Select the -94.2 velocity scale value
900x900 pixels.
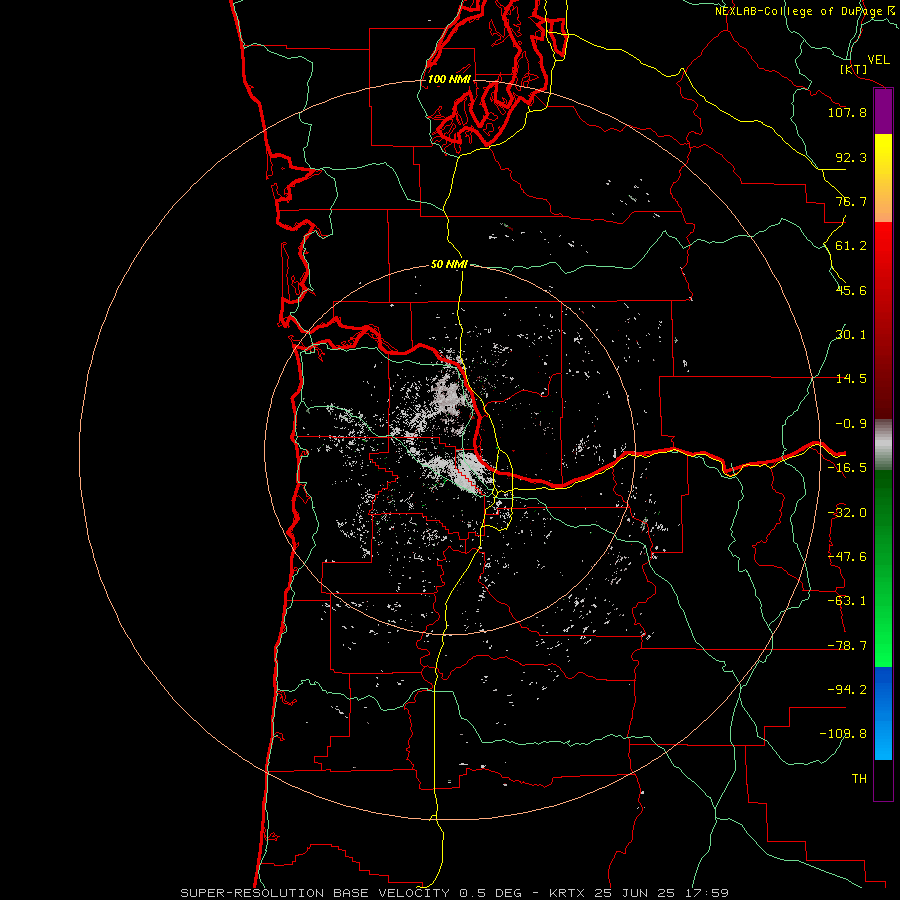(x=847, y=690)
